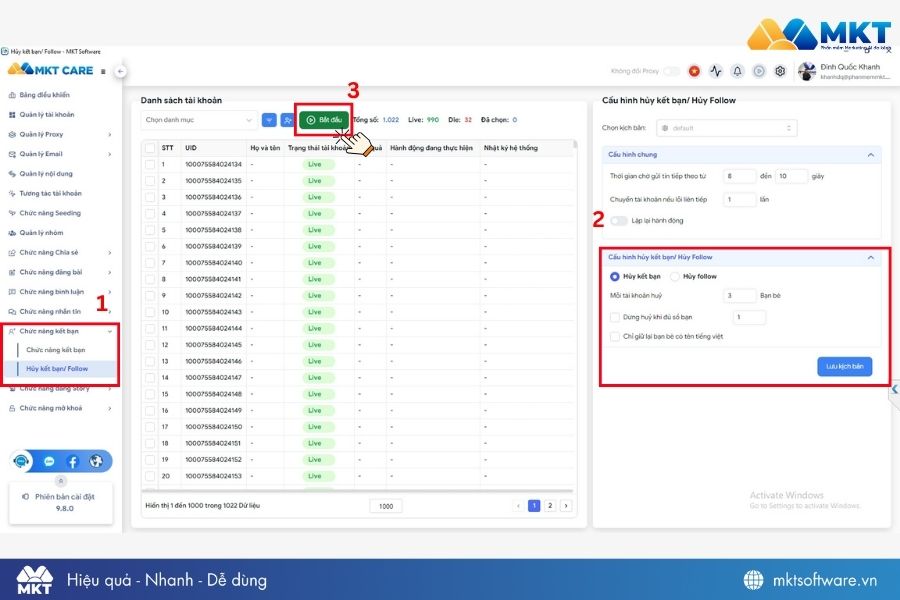Viewport: 900px width, 600px height.
Task: Open the support headset icon
Action: coord(22,461)
